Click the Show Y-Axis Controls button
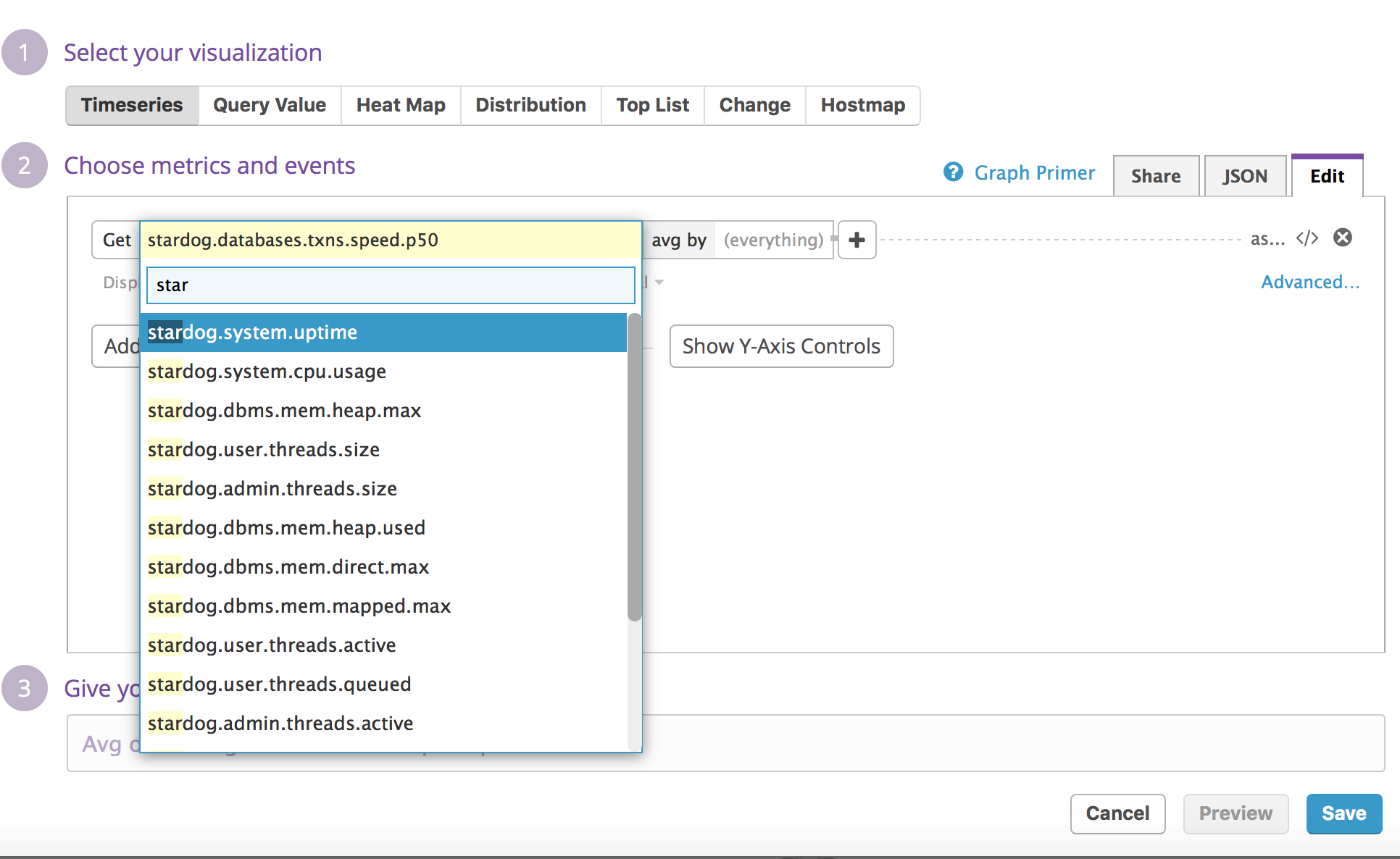The width and height of the screenshot is (1400, 859). point(781,346)
